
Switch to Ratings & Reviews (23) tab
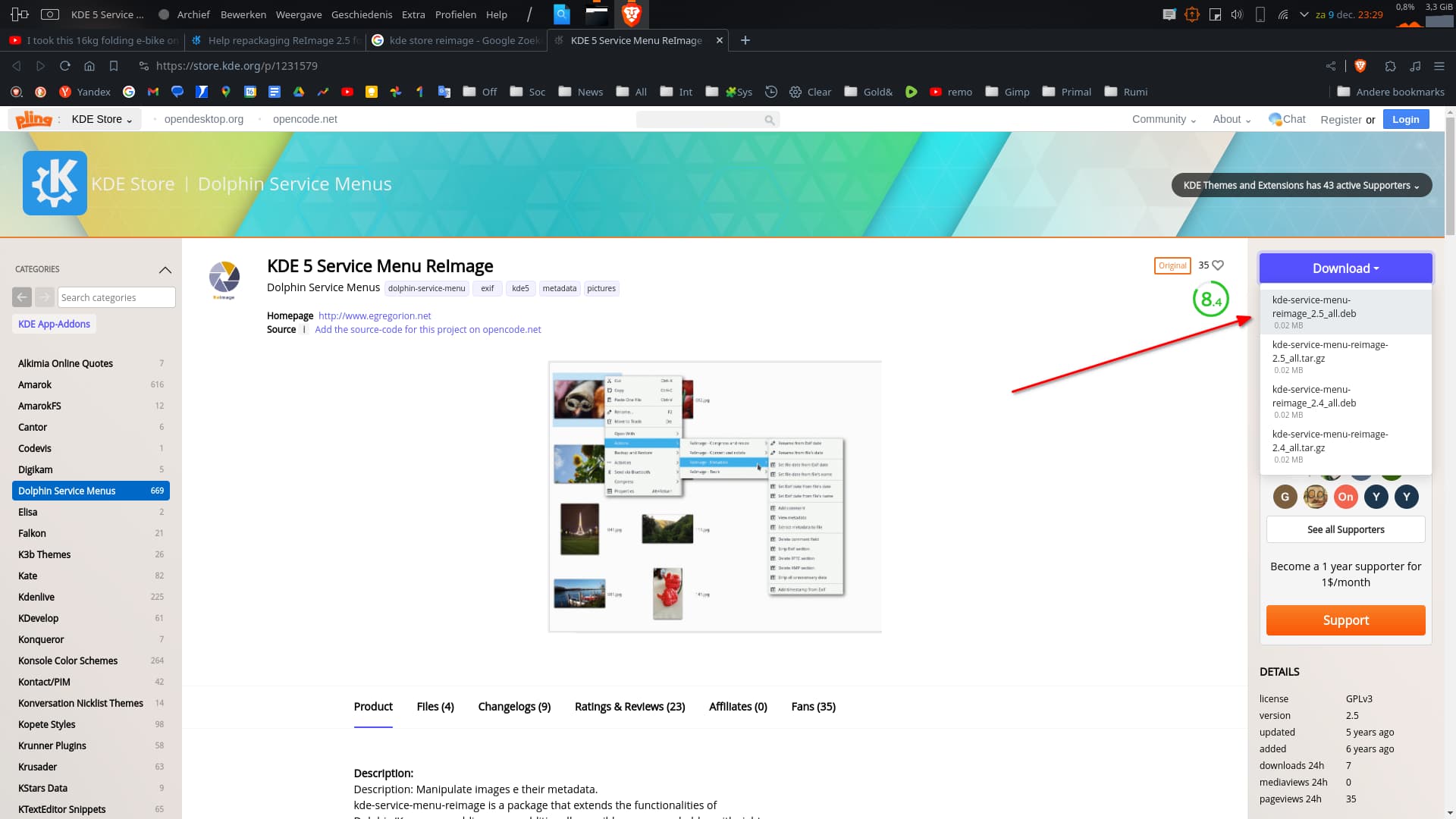(x=629, y=707)
